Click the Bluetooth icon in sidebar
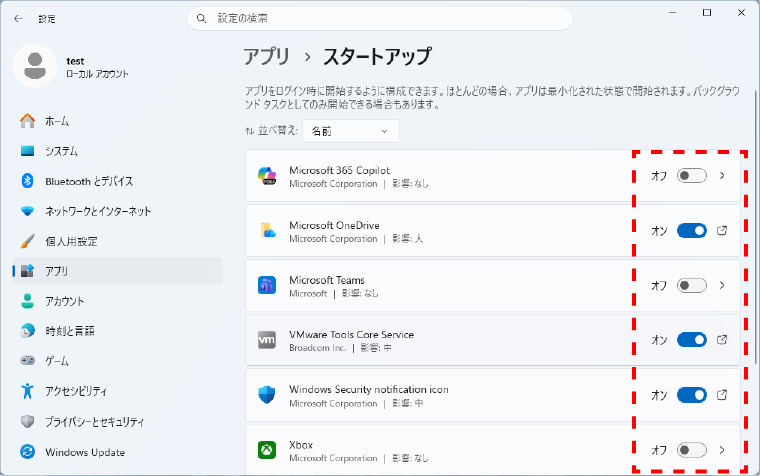Screen dimensions: 760x476 point(28,181)
